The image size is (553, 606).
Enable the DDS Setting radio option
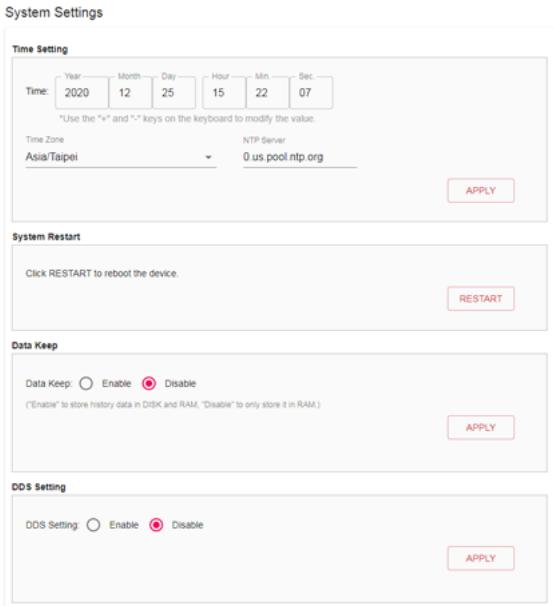point(93,525)
